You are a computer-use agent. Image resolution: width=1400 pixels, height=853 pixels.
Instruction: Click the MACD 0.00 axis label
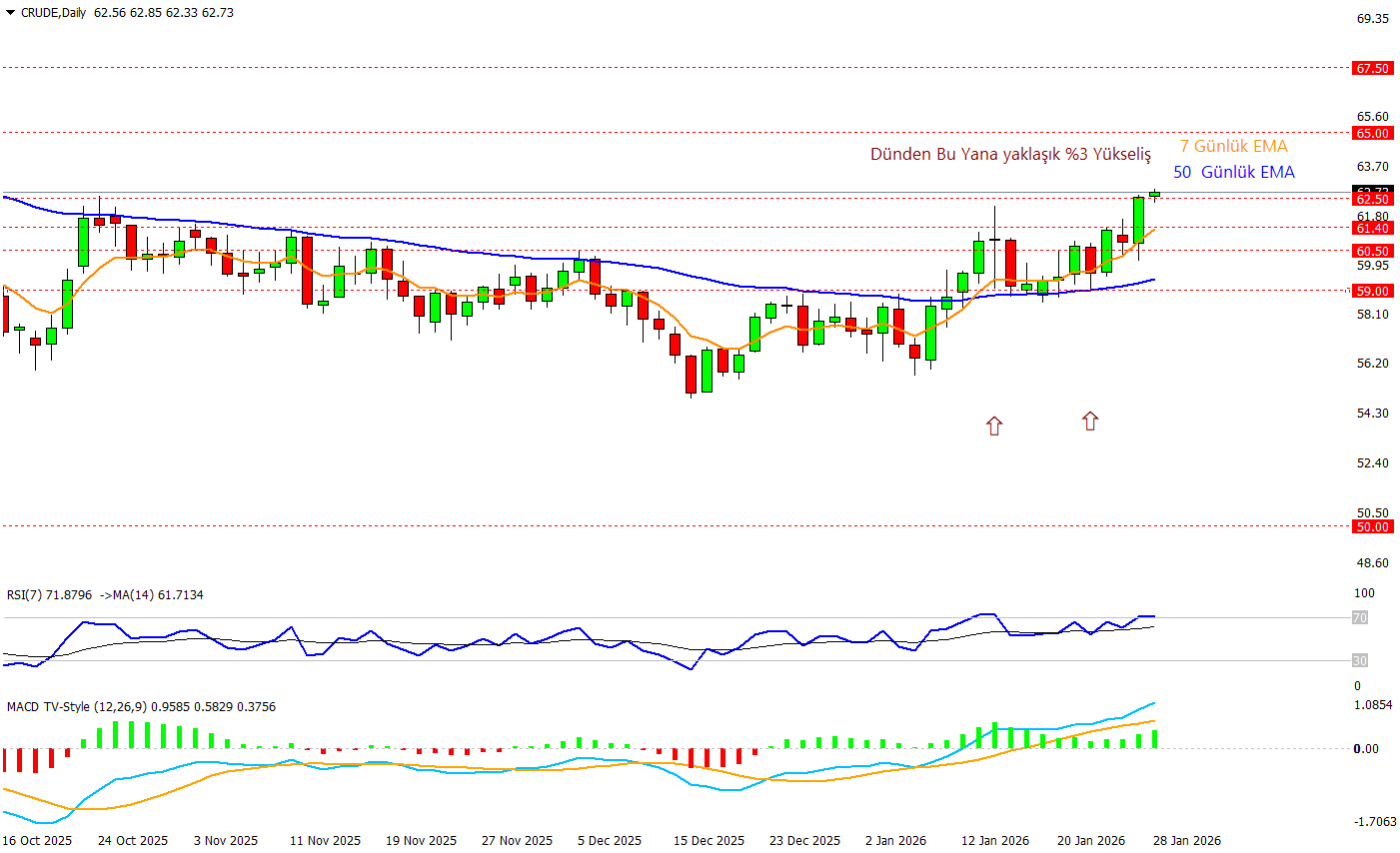click(x=1365, y=749)
